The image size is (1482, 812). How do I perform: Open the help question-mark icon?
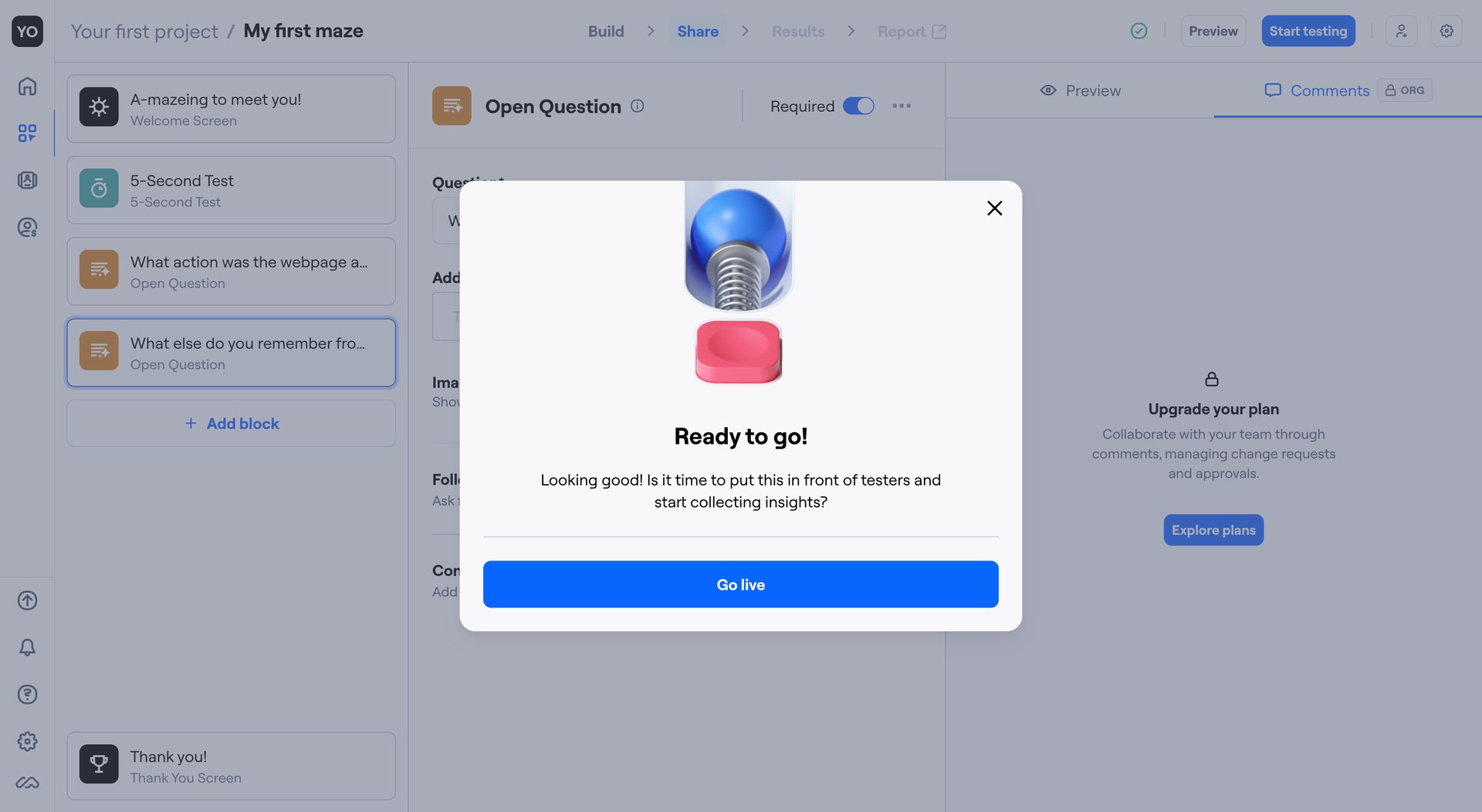[27, 695]
